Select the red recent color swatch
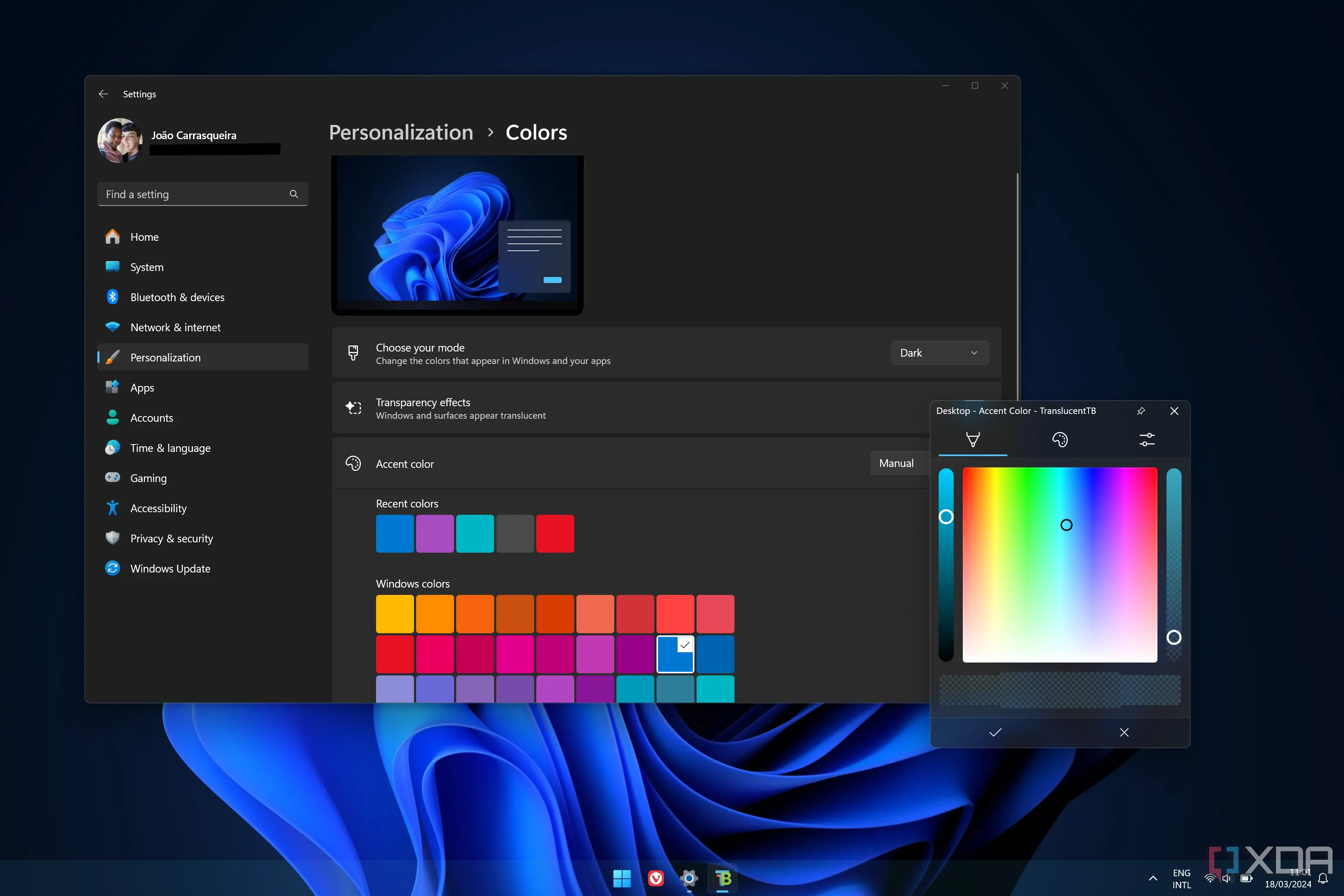The width and height of the screenshot is (1344, 896). tap(555, 534)
